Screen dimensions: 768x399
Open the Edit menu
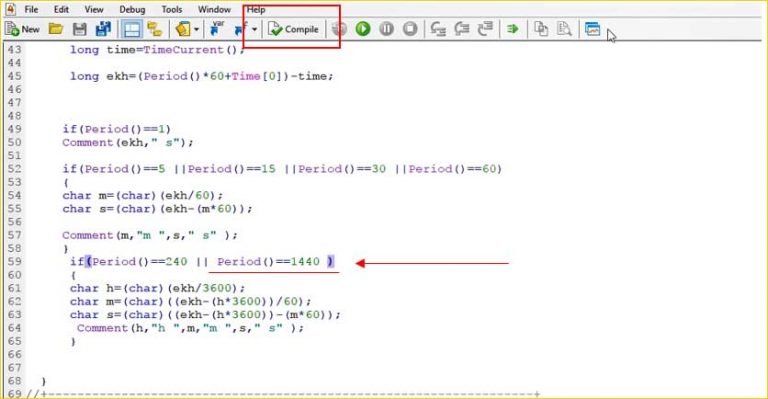point(61,9)
